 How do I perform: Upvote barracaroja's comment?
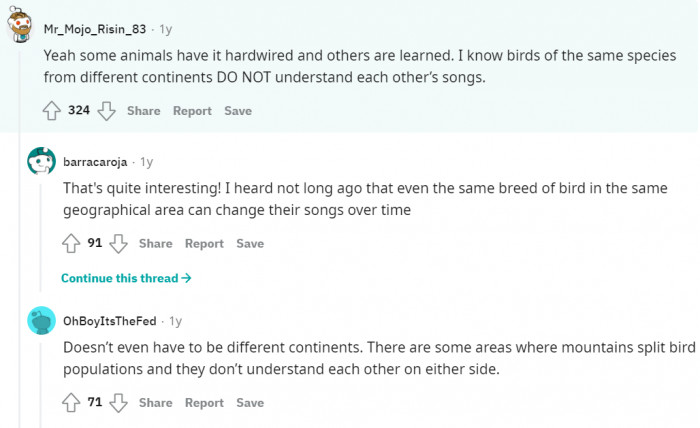click(71, 243)
